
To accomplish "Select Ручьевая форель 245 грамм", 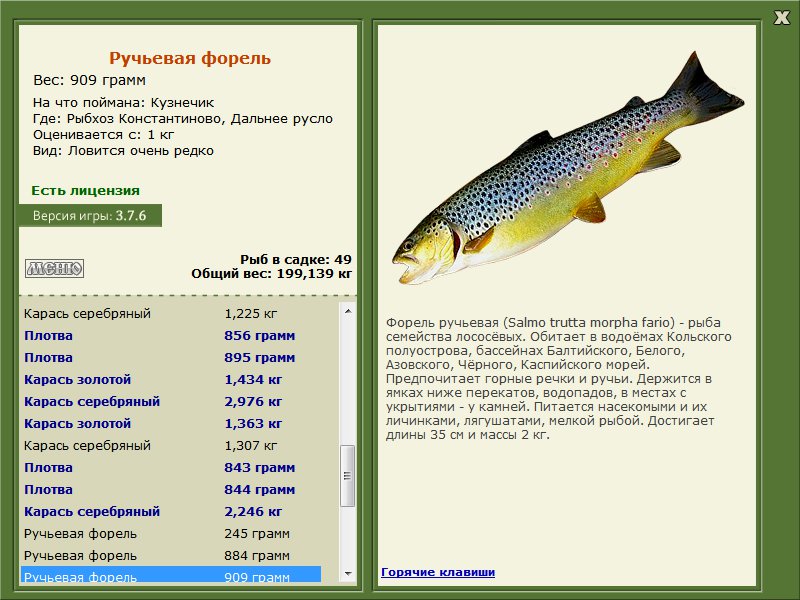I will coord(170,534).
